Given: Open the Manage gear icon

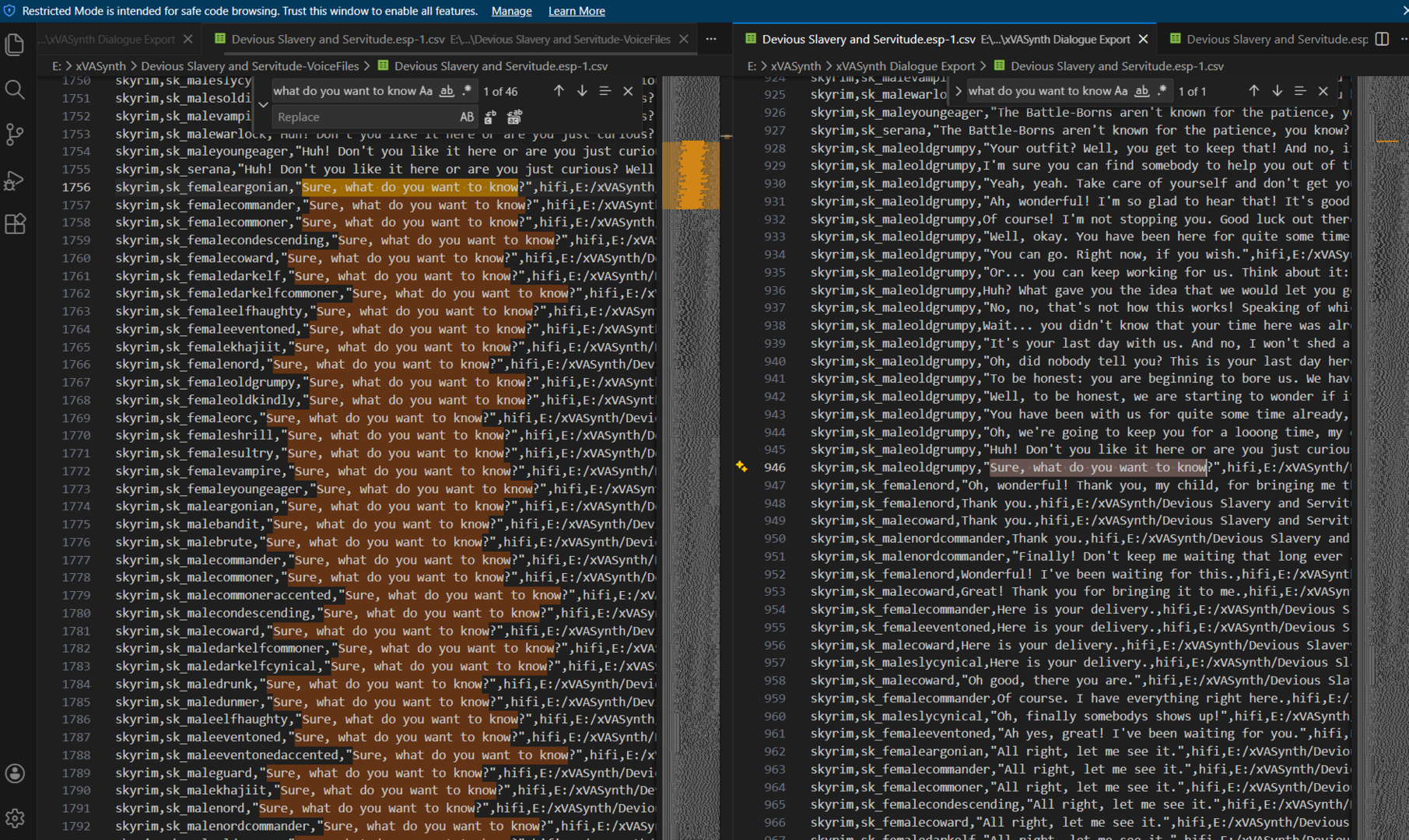Looking at the screenshot, I should pyautogui.click(x=15, y=818).
